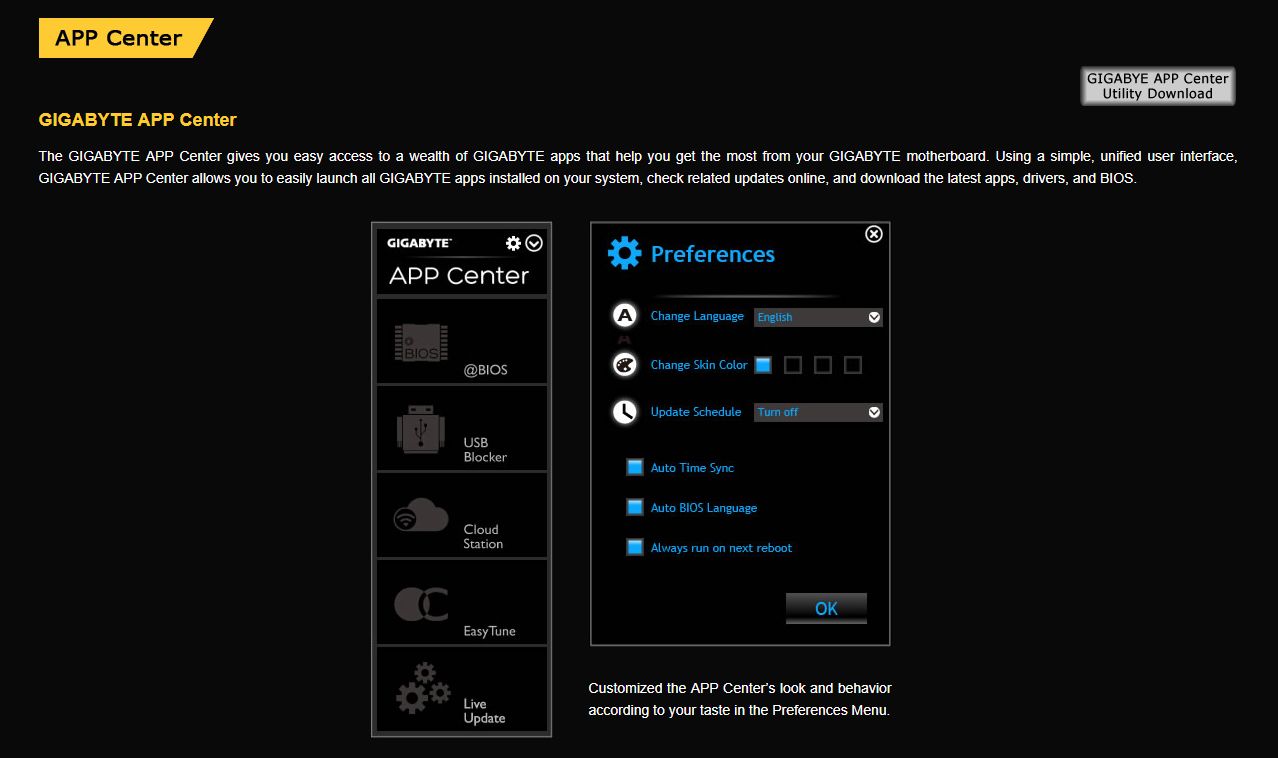Select the blue skin color swatch

[763, 365]
